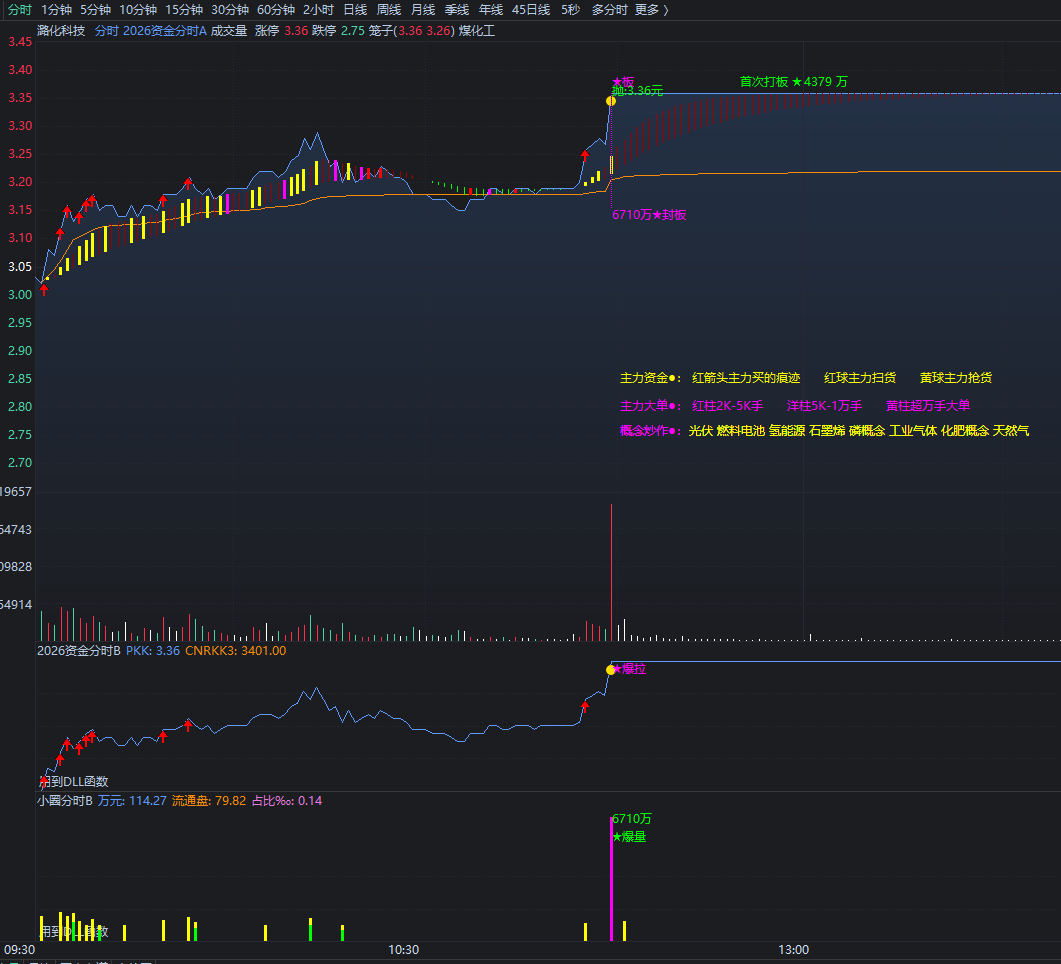
Task: Select the 5分钟 period tab
Action: coord(95,9)
